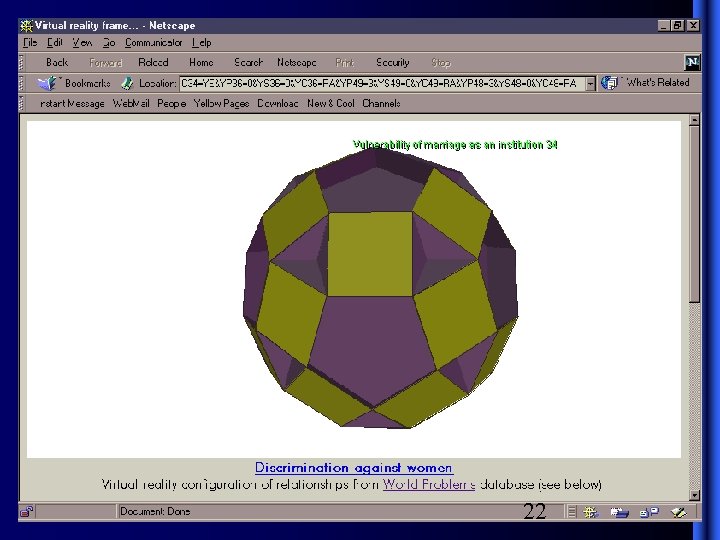Image resolution: width=720 pixels, height=540 pixels.
Task: Open the View menu
Action: point(83,43)
